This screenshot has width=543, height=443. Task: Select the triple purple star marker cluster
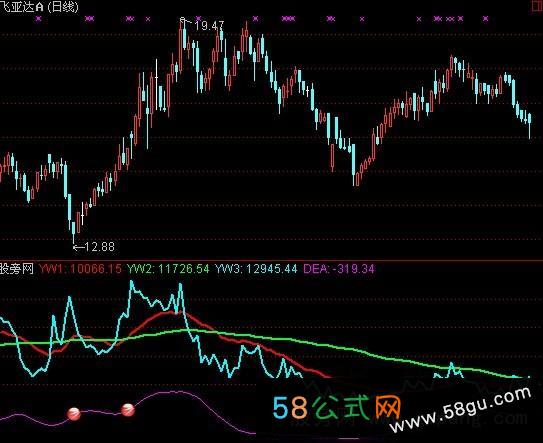click(x=288, y=19)
